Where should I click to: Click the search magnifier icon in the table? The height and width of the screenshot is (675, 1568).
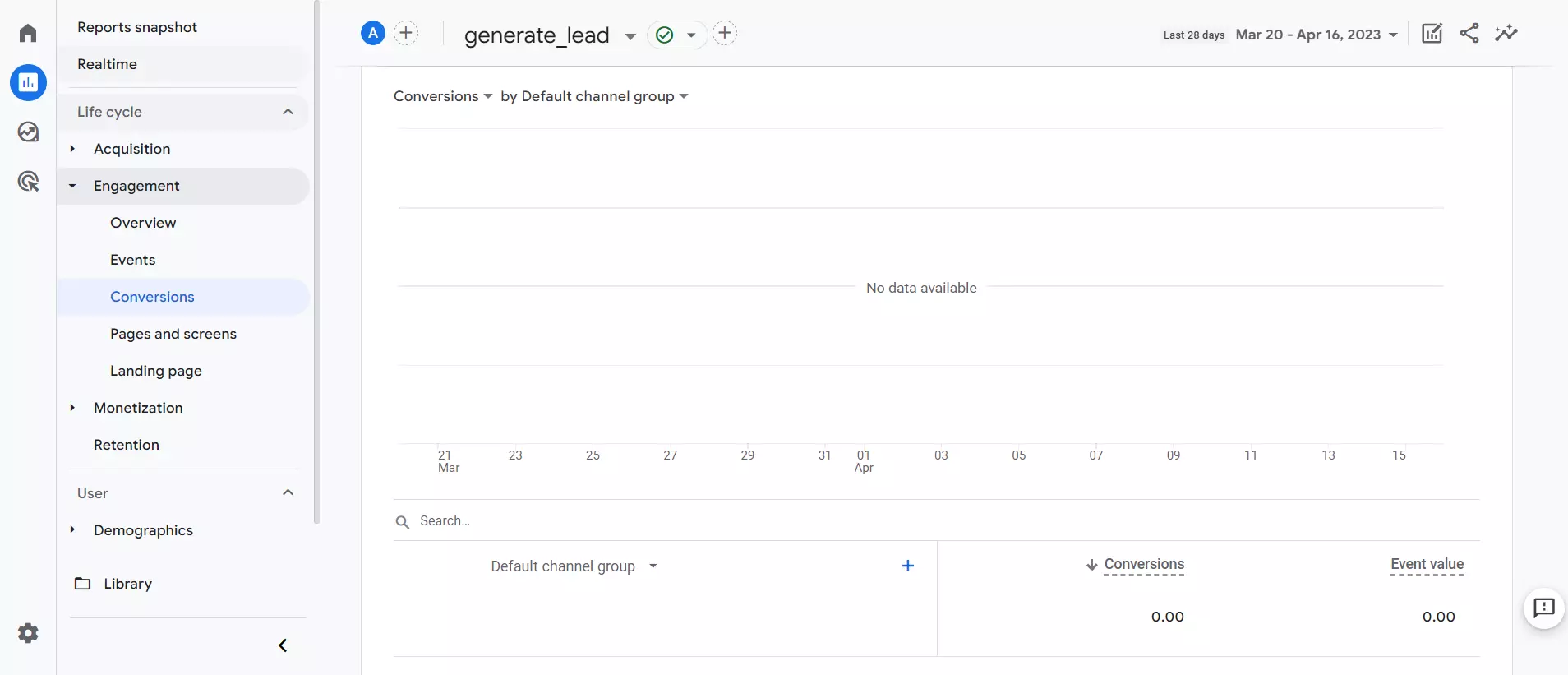pos(403,522)
